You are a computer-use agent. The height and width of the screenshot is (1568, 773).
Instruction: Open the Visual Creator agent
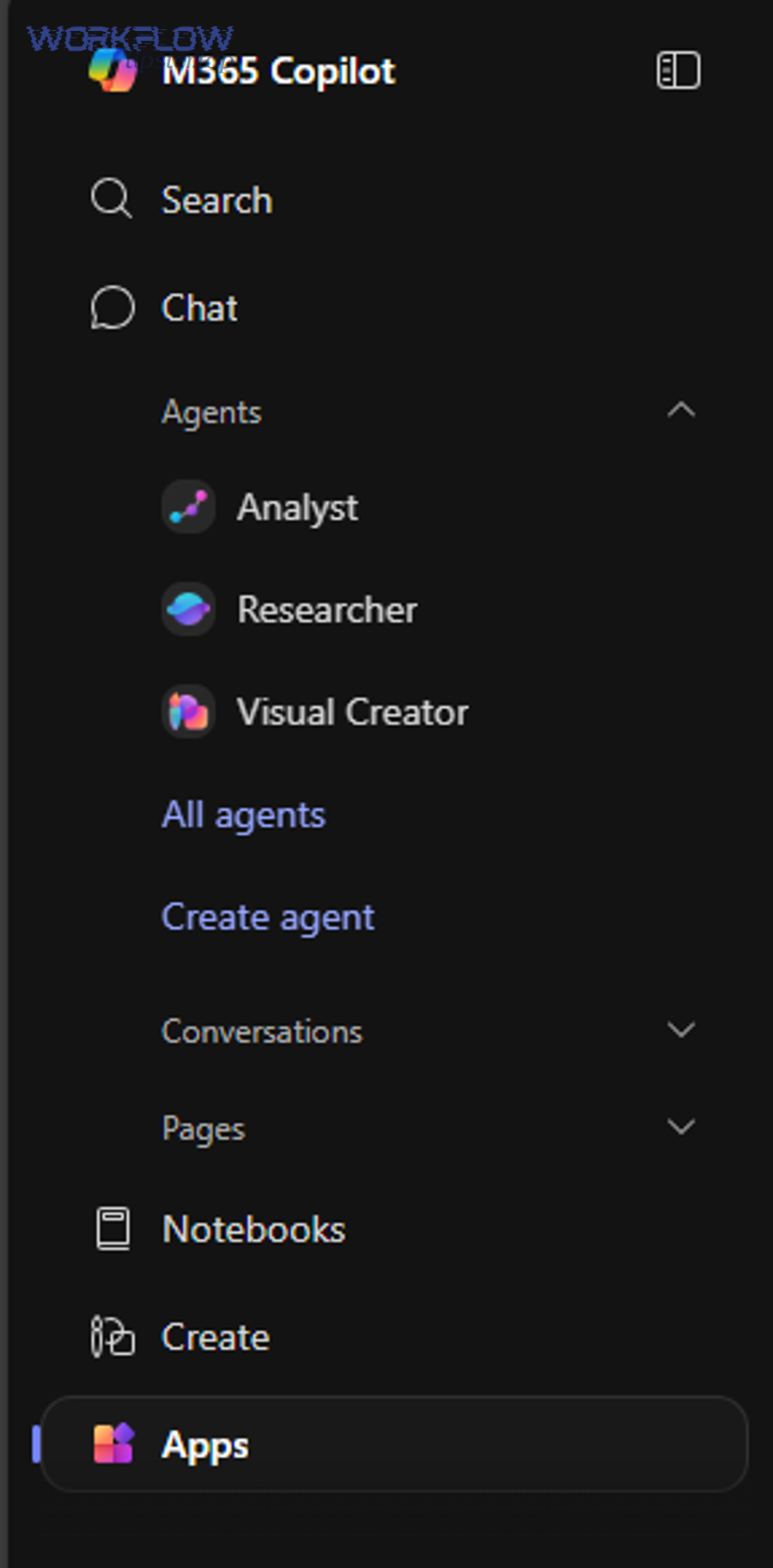pyautogui.click(x=352, y=712)
